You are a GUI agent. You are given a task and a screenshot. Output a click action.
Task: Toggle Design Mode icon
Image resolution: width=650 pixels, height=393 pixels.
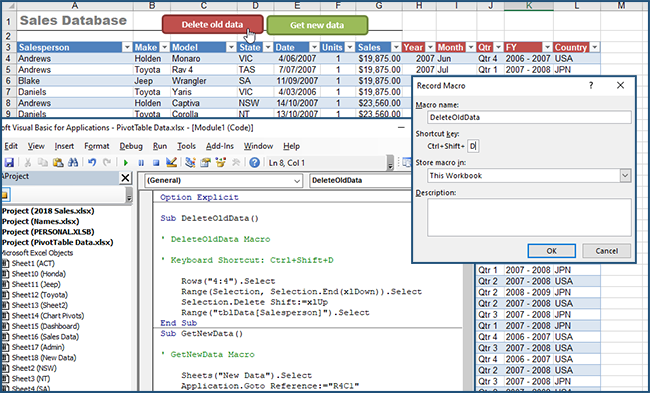point(171,163)
